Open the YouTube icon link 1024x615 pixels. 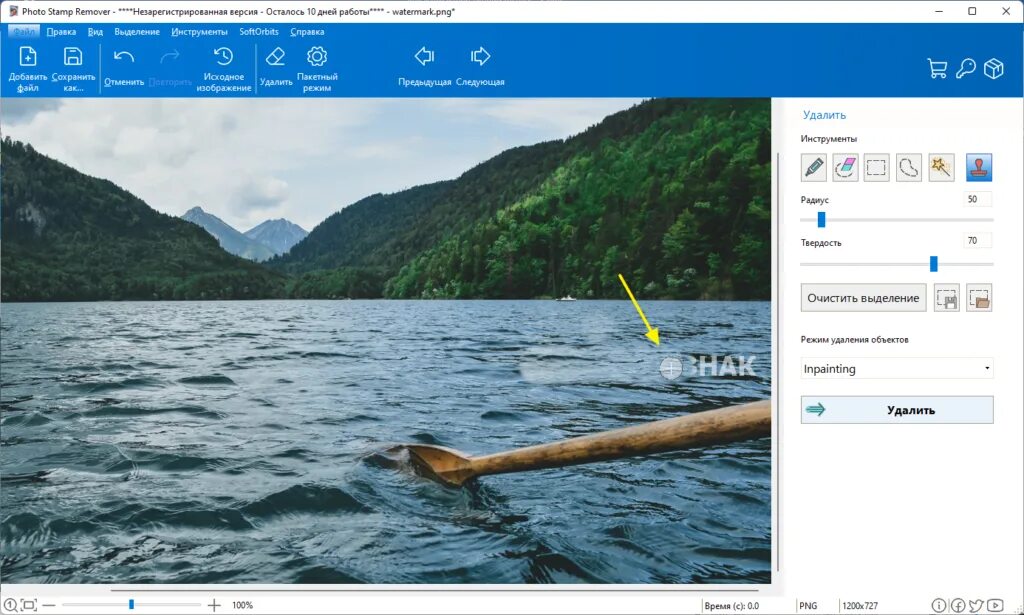point(995,605)
